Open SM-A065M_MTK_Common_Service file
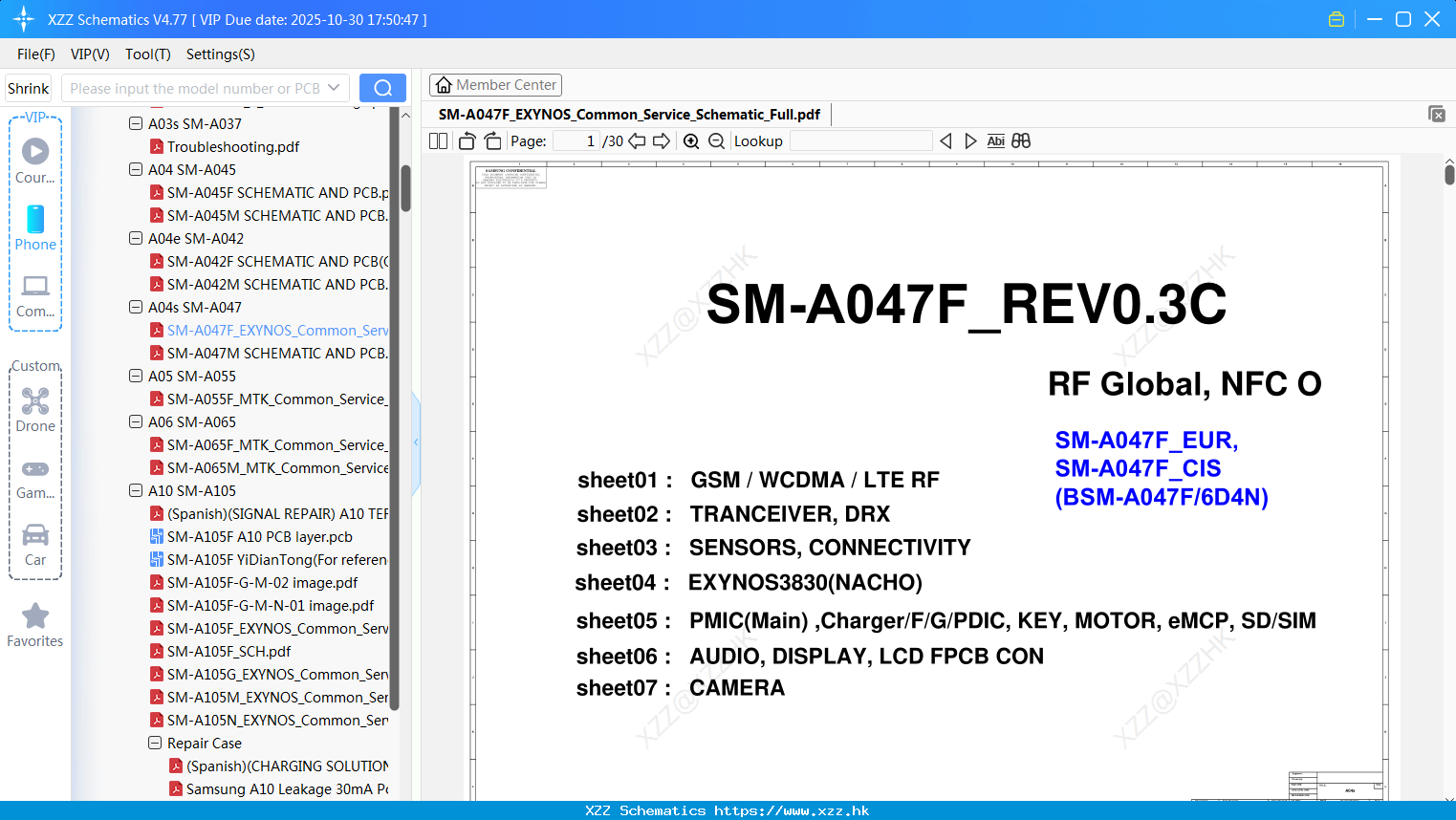Viewport: 1456px width, 820px height. [270, 467]
